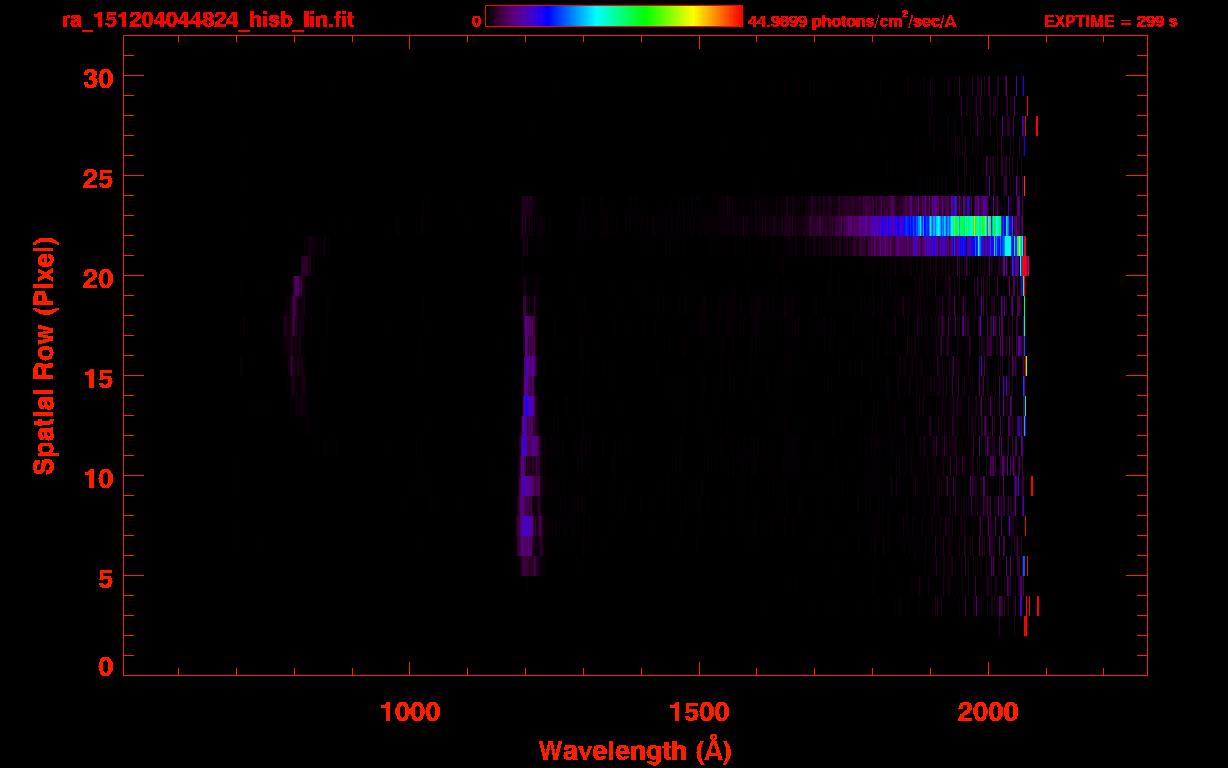
Task: Click the Wavelength (Å) axis title
Action: pos(635,750)
